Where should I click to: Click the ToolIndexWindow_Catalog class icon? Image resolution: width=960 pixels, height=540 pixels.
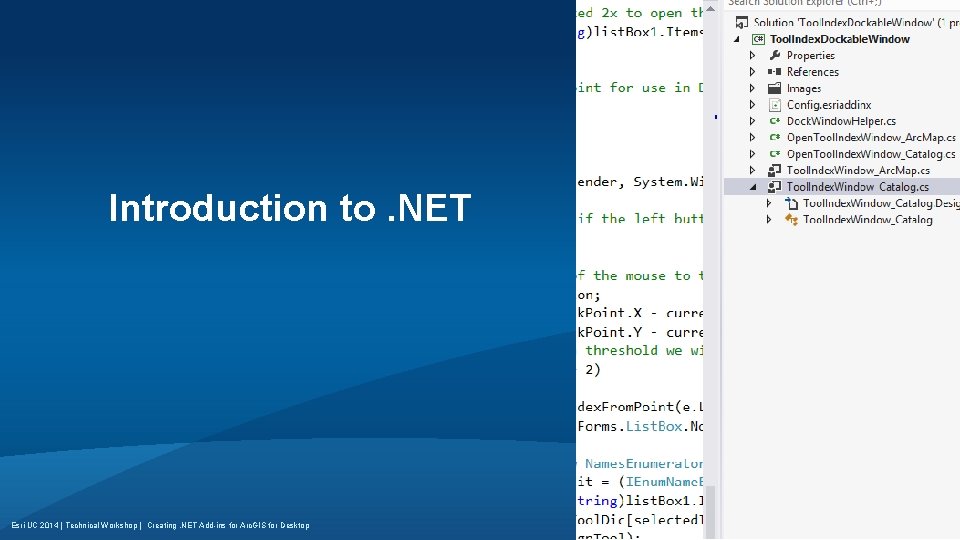click(791, 220)
